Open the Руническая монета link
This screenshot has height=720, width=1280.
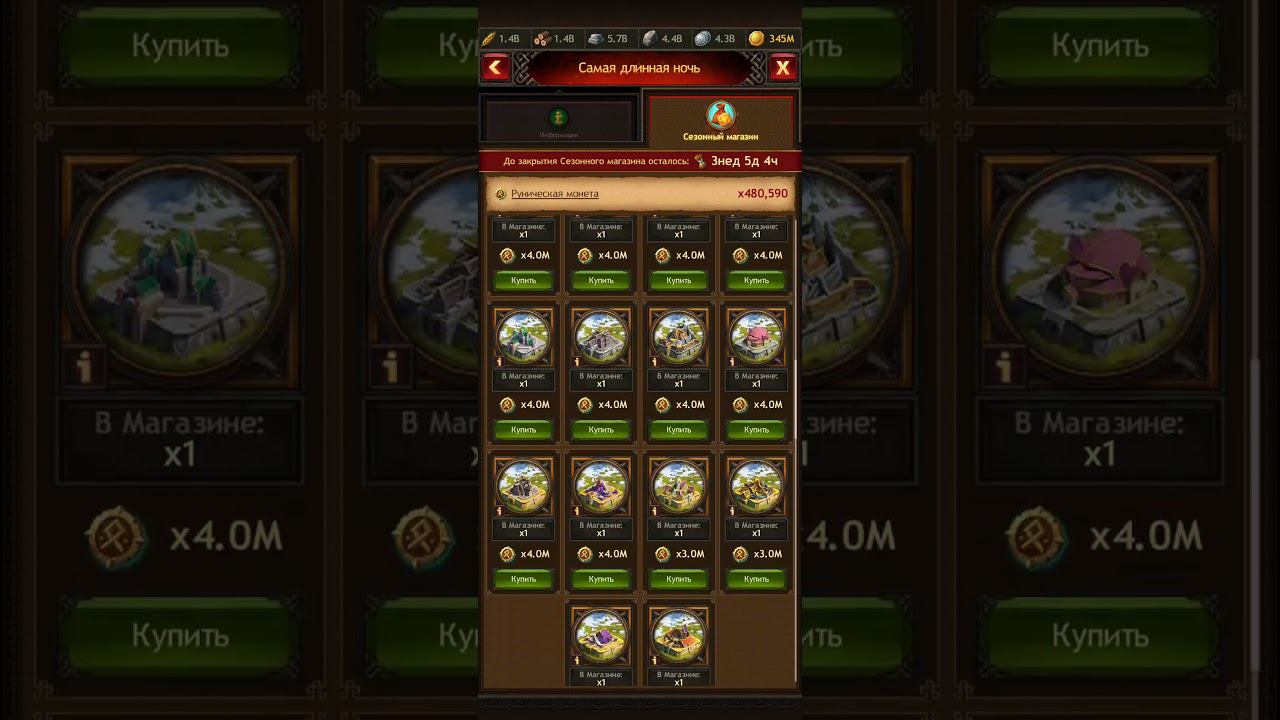point(554,194)
